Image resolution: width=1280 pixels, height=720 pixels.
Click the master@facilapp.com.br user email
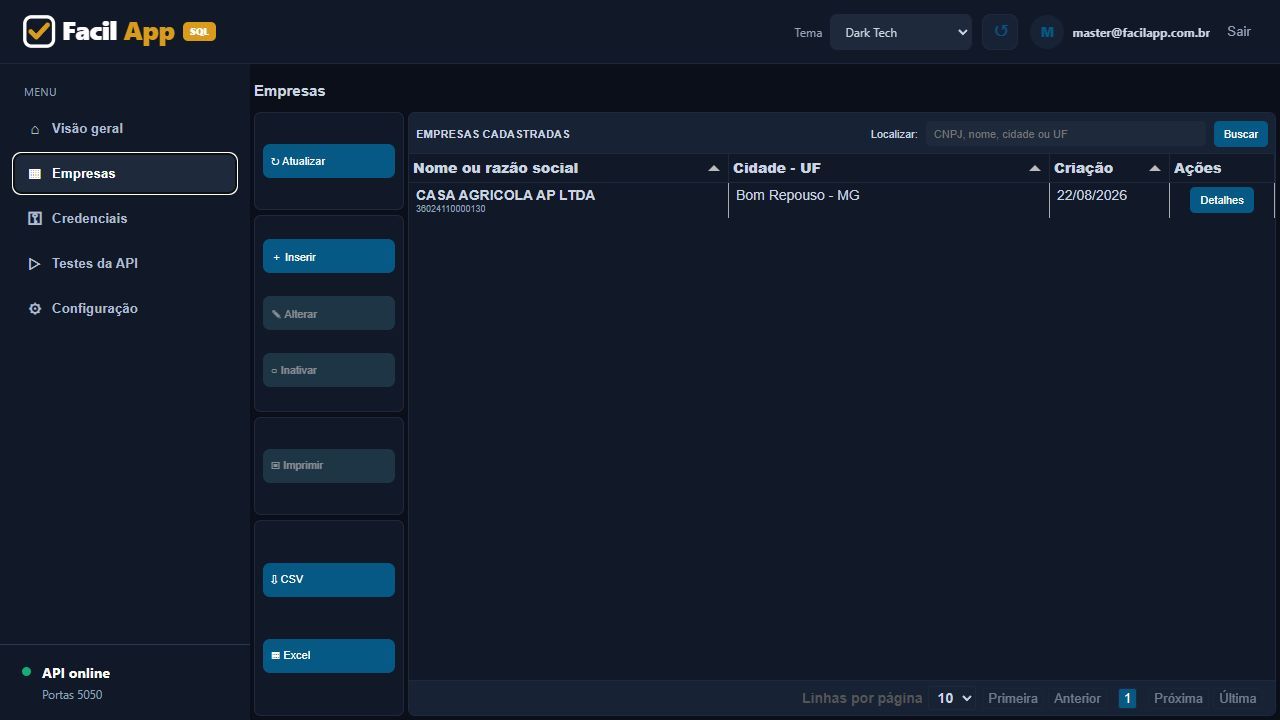click(x=1141, y=32)
